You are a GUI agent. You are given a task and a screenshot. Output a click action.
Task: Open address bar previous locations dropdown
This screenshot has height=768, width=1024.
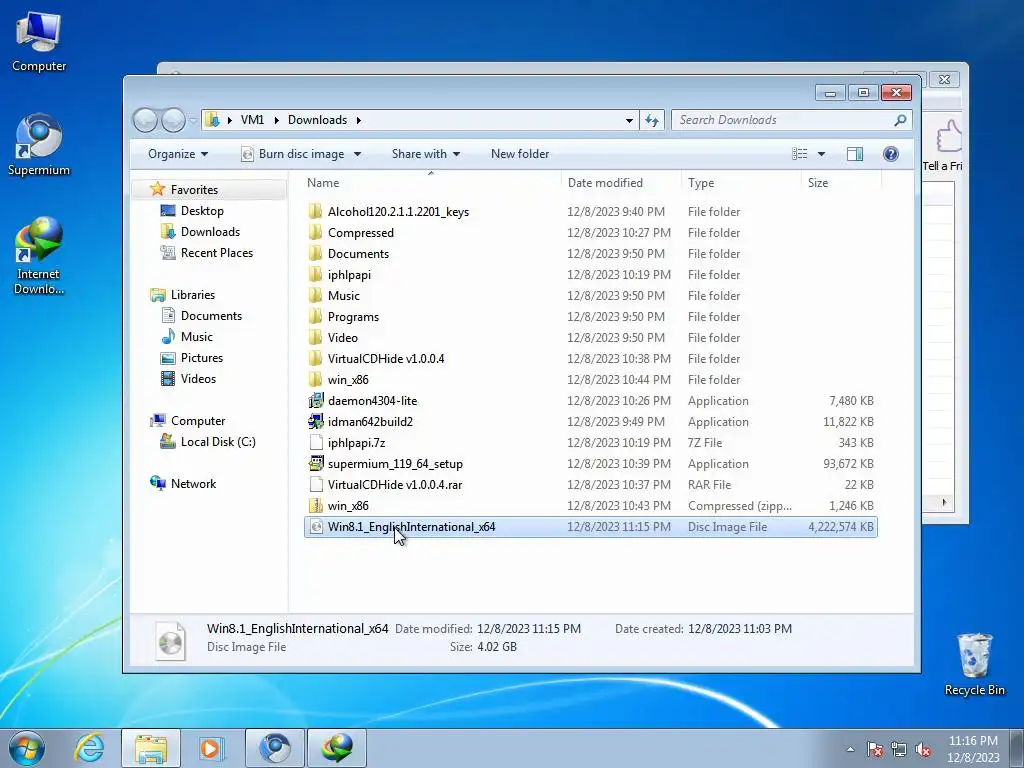click(629, 120)
